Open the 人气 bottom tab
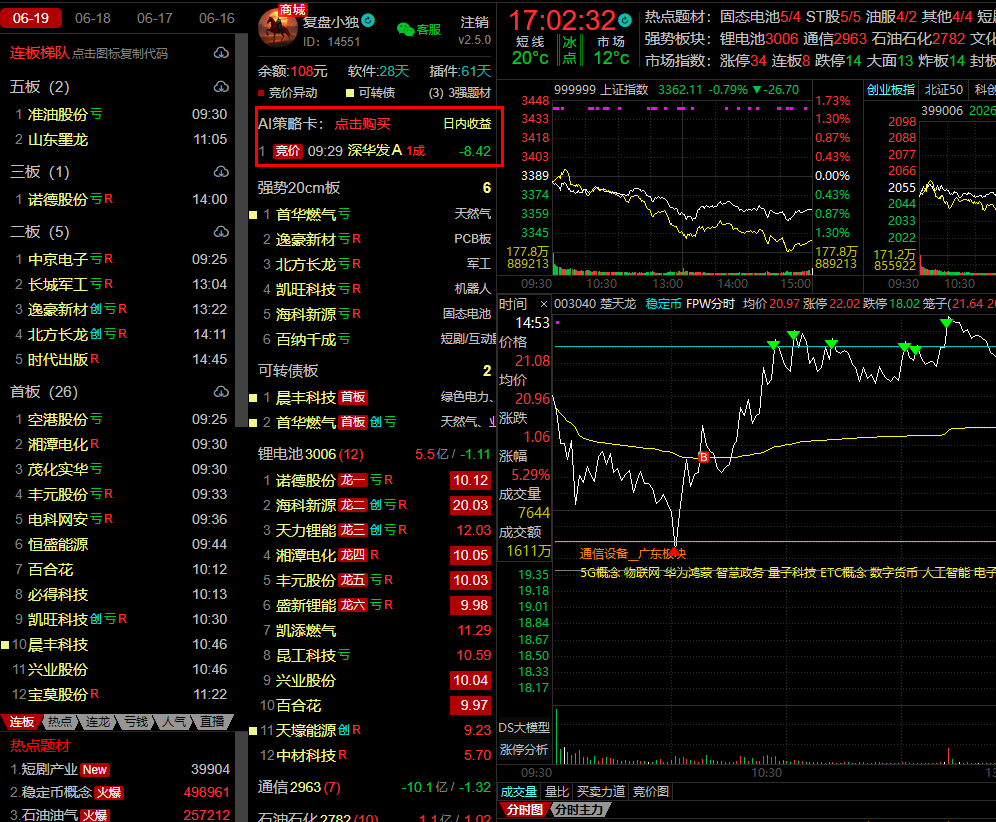Screen dimensions: 996x822 174,722
